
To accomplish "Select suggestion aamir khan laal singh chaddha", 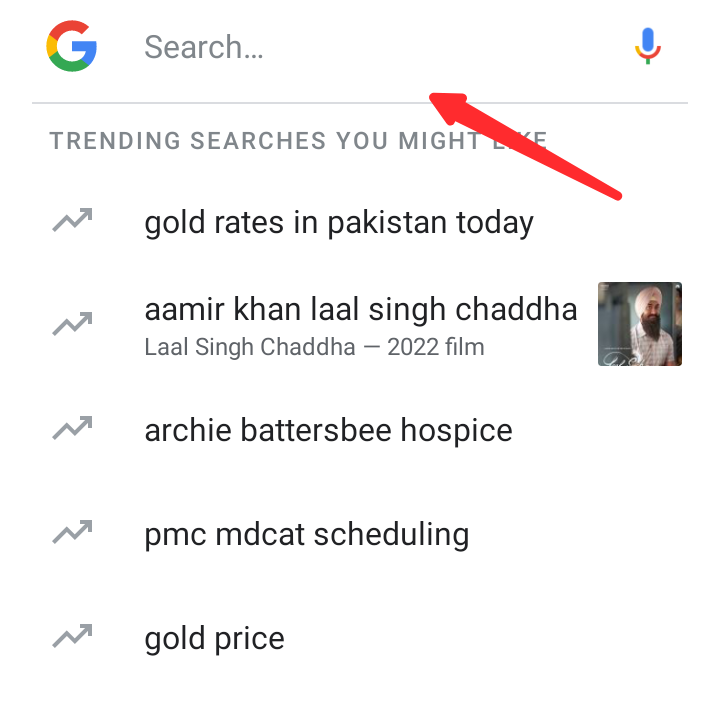I will click(x=360, y=310).
